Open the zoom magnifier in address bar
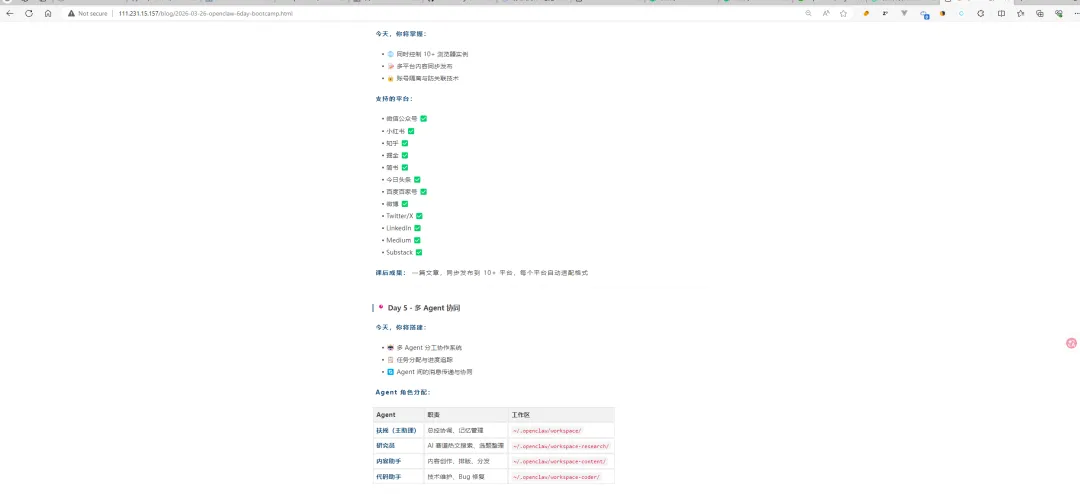Image resolution: width=1080 pixels, height=494 pixels. pyautogui.click(x=808, y=13)
